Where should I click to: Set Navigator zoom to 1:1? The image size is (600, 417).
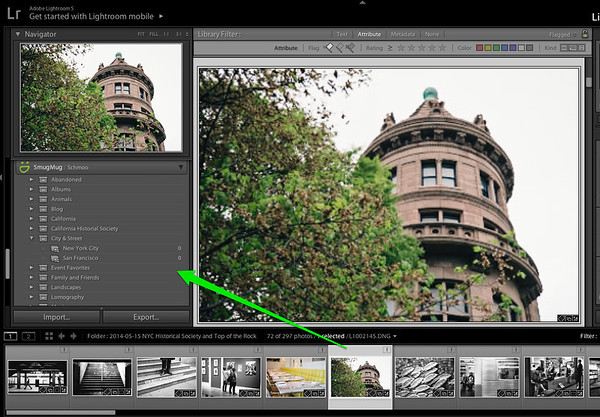coord(166,34)
